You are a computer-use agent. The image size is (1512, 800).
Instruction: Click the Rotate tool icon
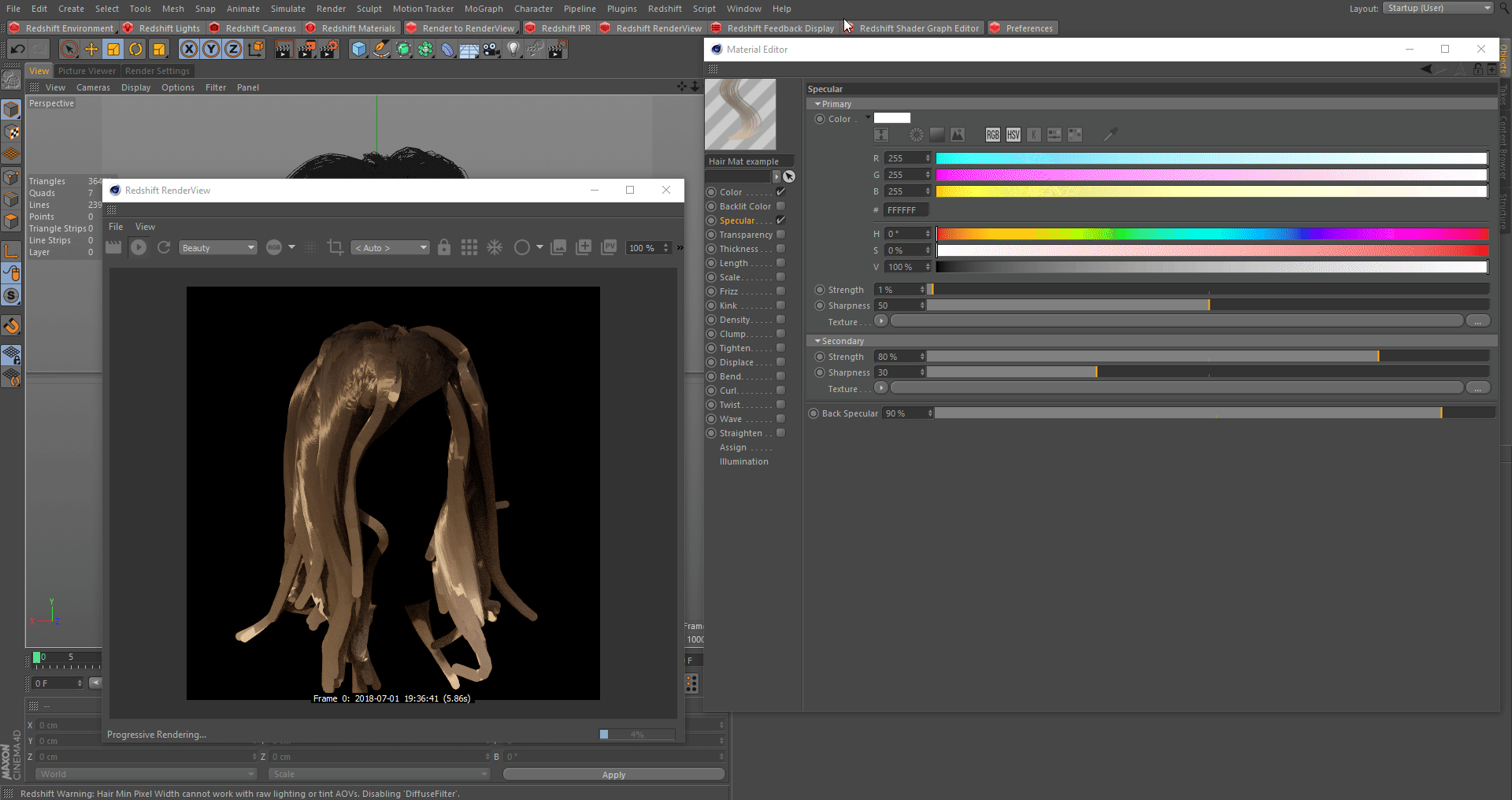click(x=135, y=50)
